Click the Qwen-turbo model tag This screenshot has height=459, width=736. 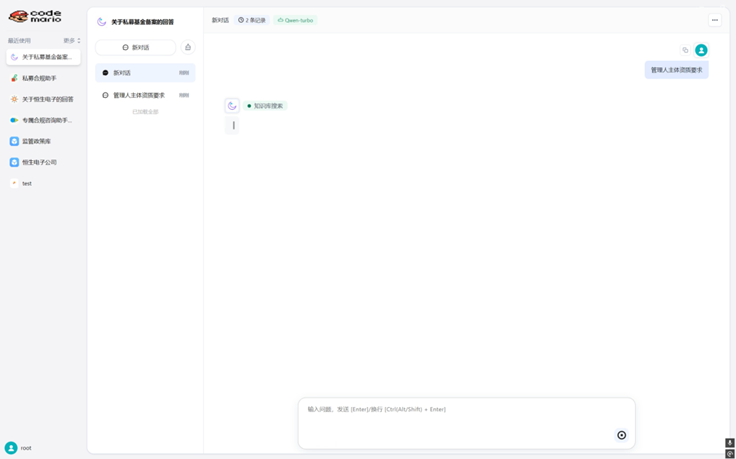pos(295,20)
